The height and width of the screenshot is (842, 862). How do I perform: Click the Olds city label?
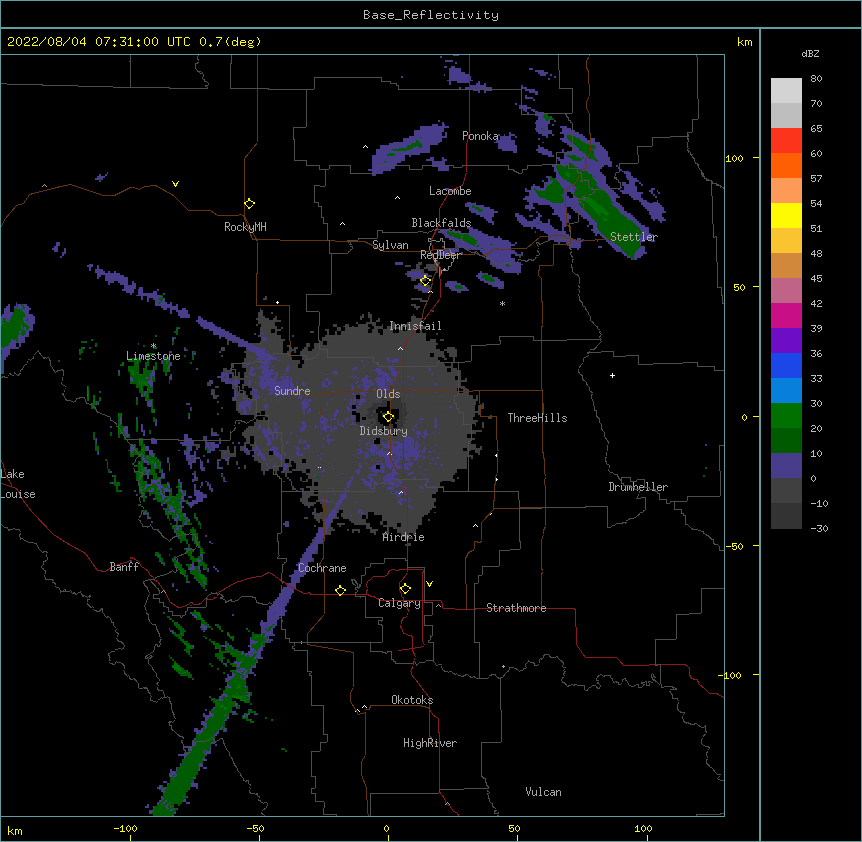tap(388, 394)
